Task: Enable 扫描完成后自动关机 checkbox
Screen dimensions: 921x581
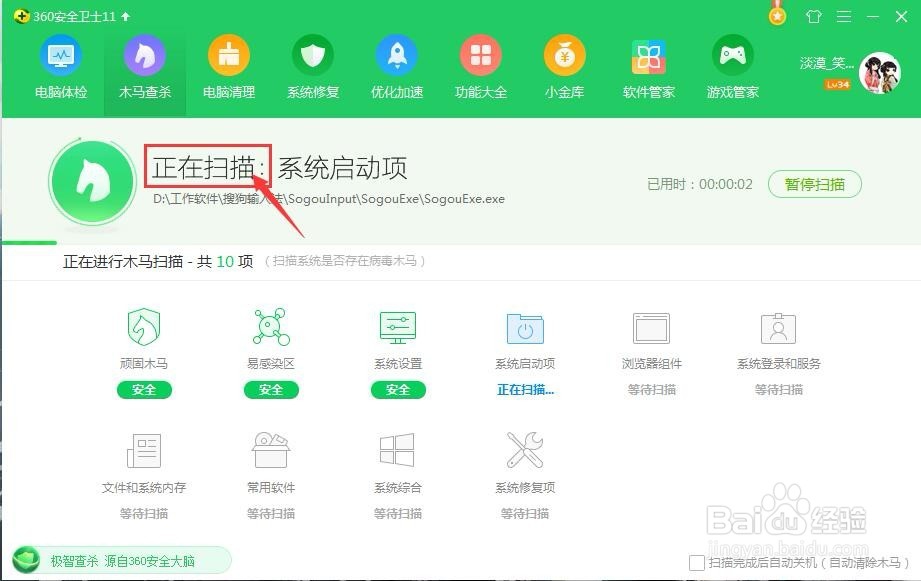Action: click(697, 563)
